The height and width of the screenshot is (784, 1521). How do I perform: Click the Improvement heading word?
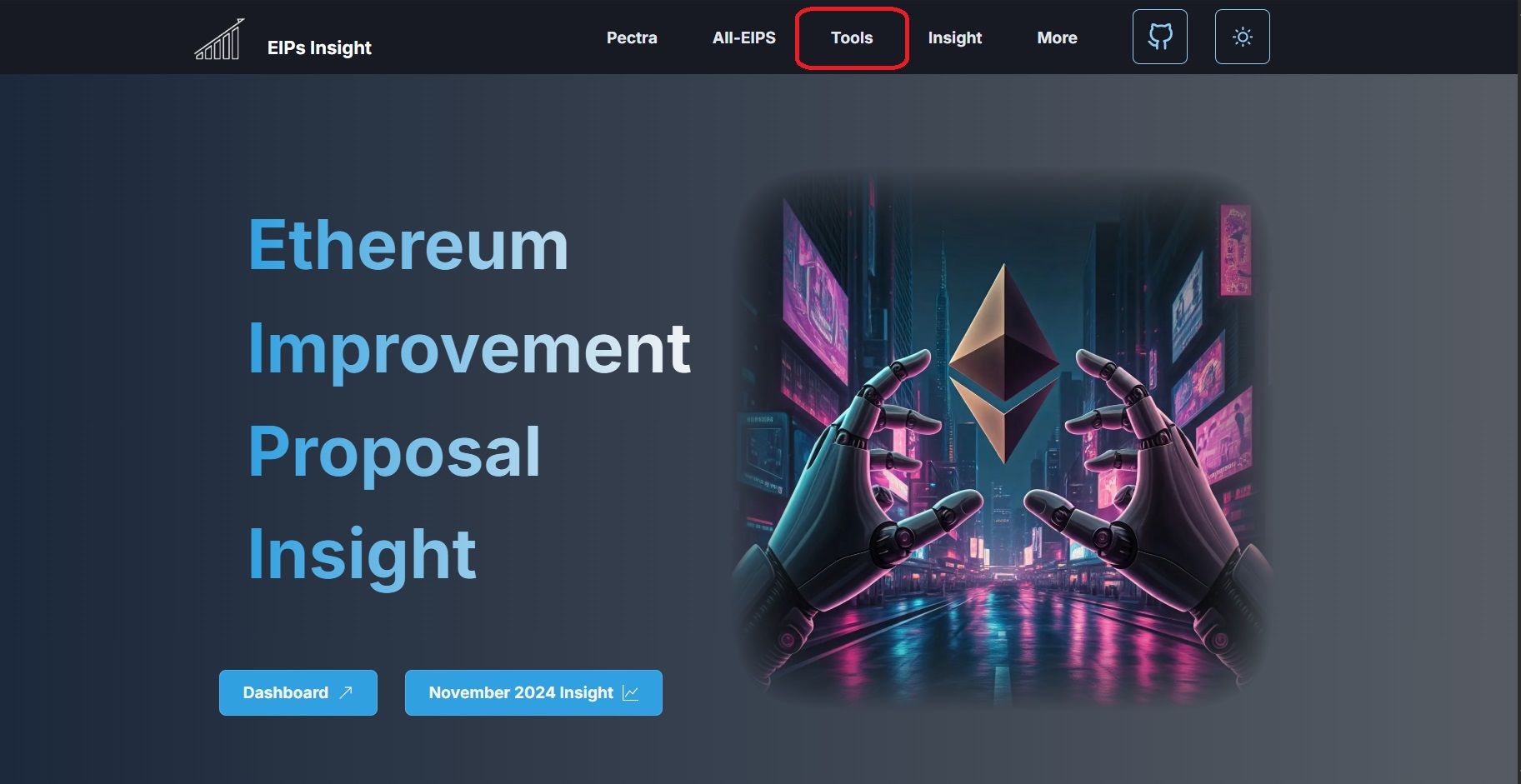469,348
